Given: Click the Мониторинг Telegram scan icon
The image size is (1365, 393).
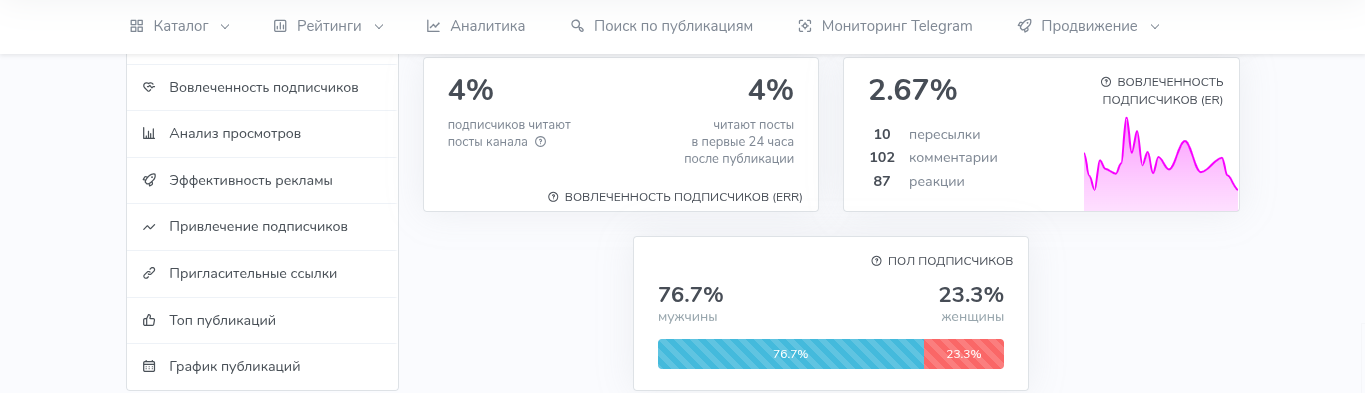Looking at the screenshot, I should 805,26.
